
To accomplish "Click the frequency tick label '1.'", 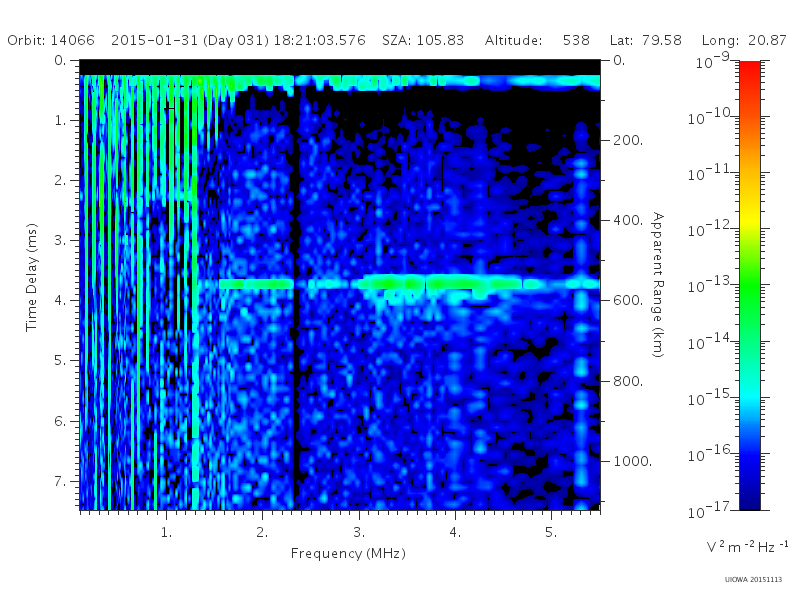I will click(166, 532).
